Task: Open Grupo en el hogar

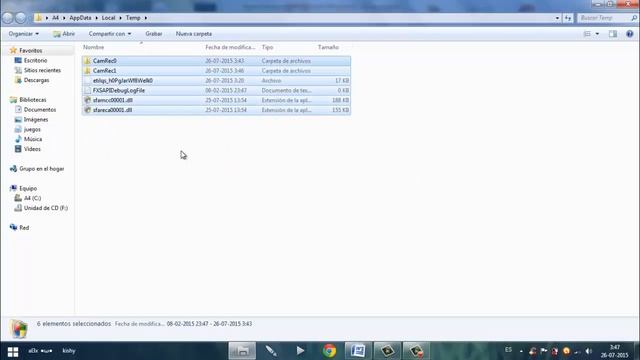Action: coord(42,169)
